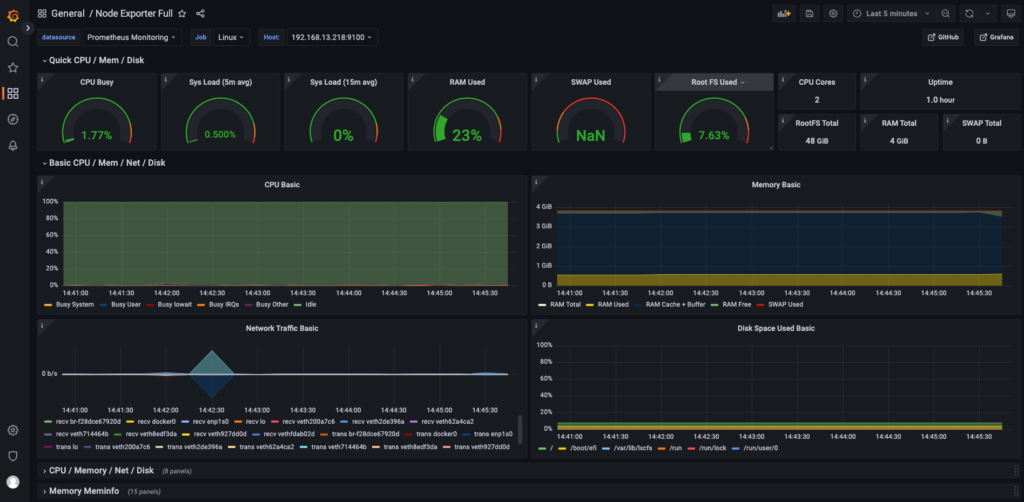
Task: Open the CPU Busy panel title menu
Action: [97, 82]
